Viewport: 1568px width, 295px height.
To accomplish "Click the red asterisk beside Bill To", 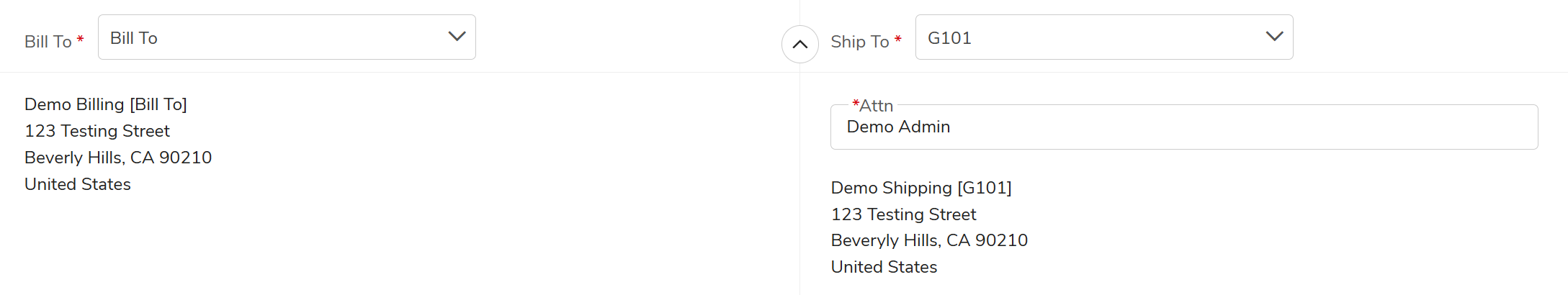I will point(80,40).
